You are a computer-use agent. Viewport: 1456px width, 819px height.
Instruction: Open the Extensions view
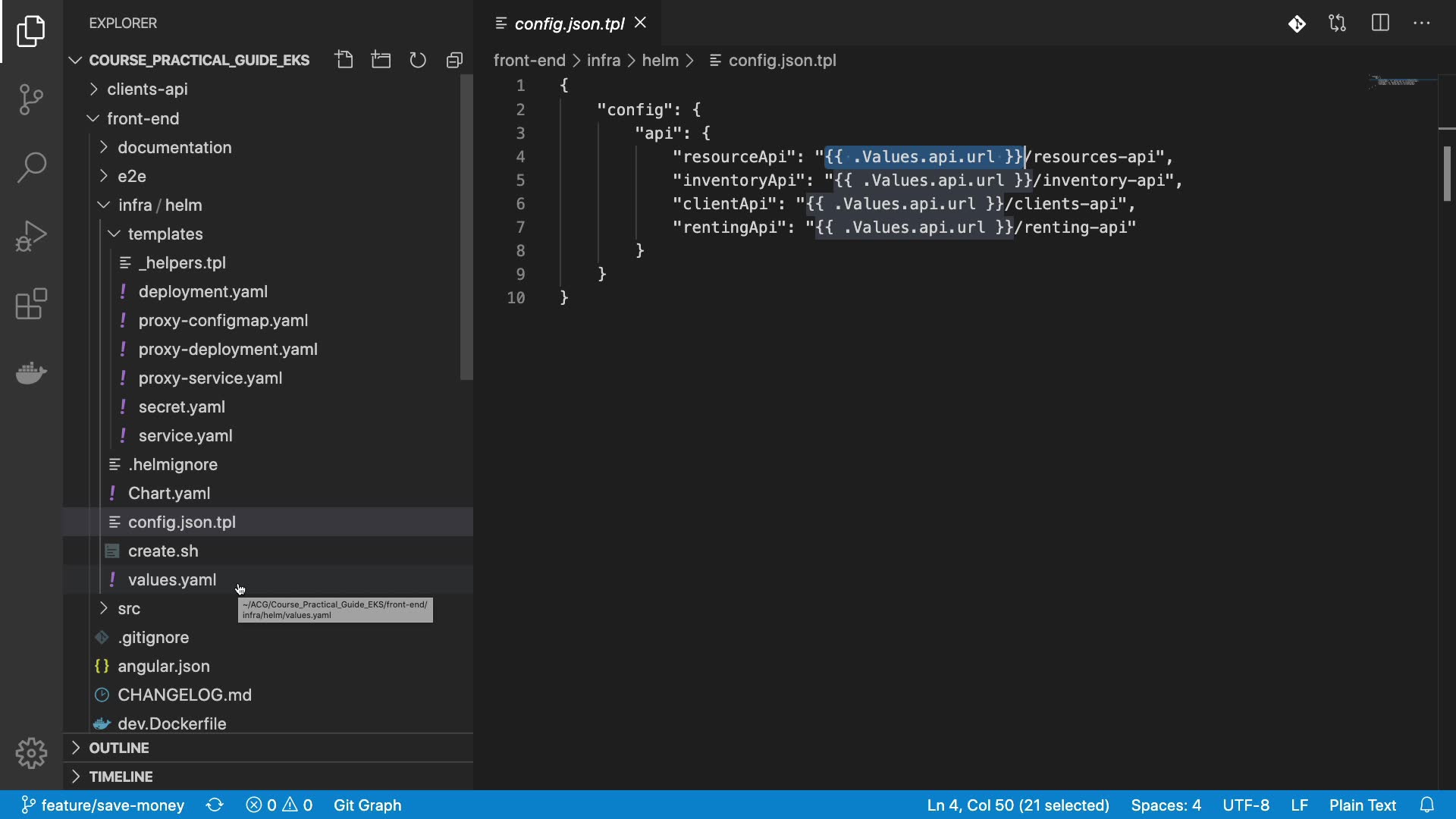point(31,304)
